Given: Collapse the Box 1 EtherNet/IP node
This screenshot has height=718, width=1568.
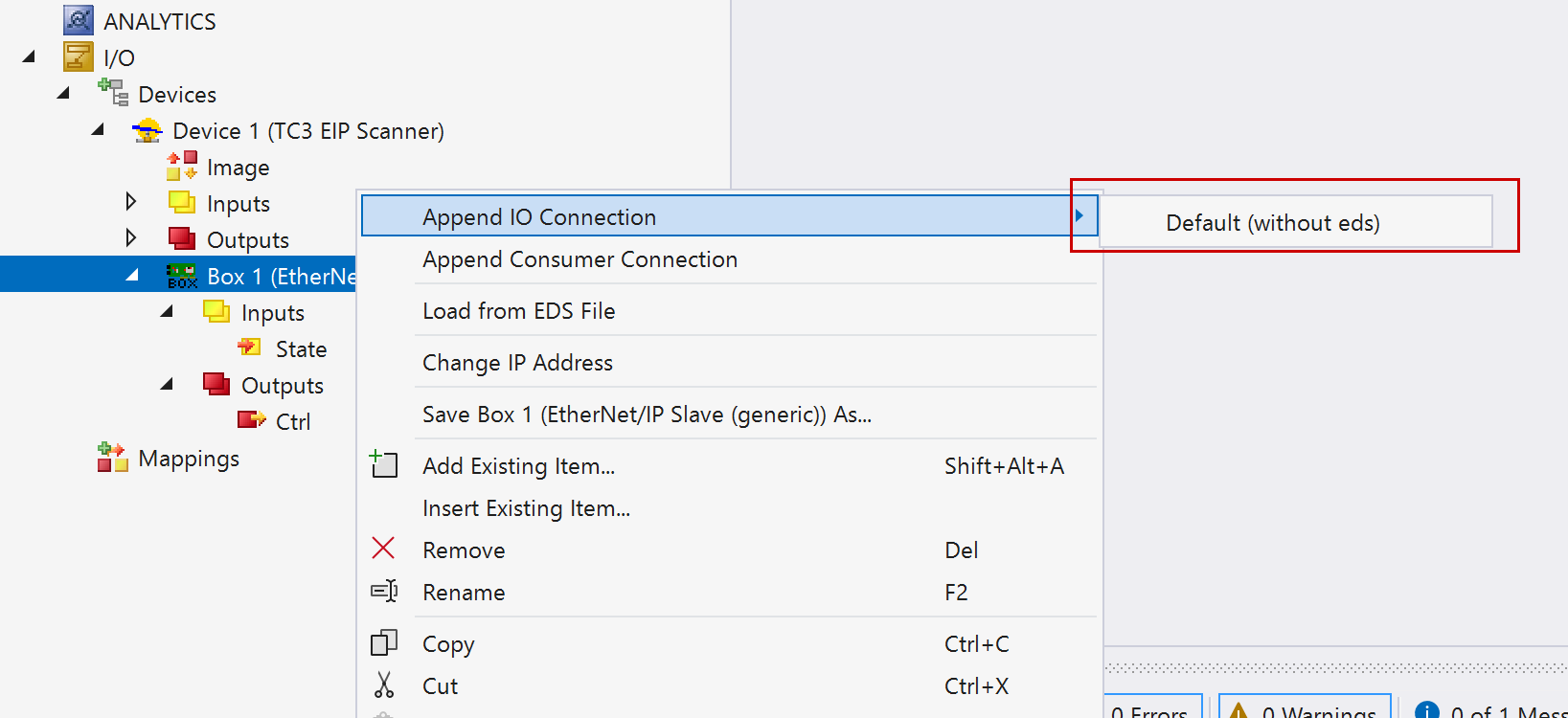Looking at the screenshot, I should (132, 276).
